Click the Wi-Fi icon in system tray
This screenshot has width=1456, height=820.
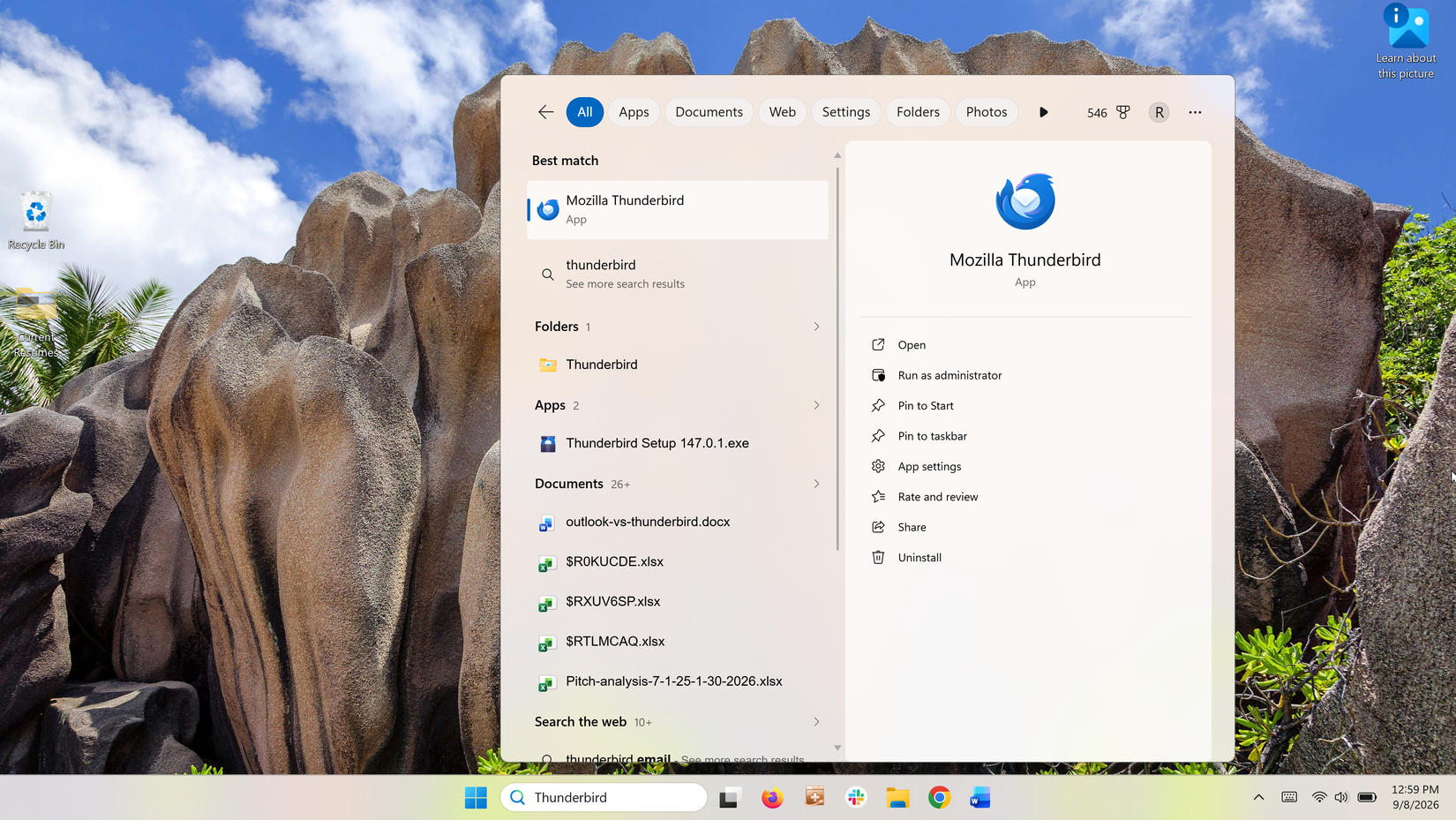tap(1319, 798)
